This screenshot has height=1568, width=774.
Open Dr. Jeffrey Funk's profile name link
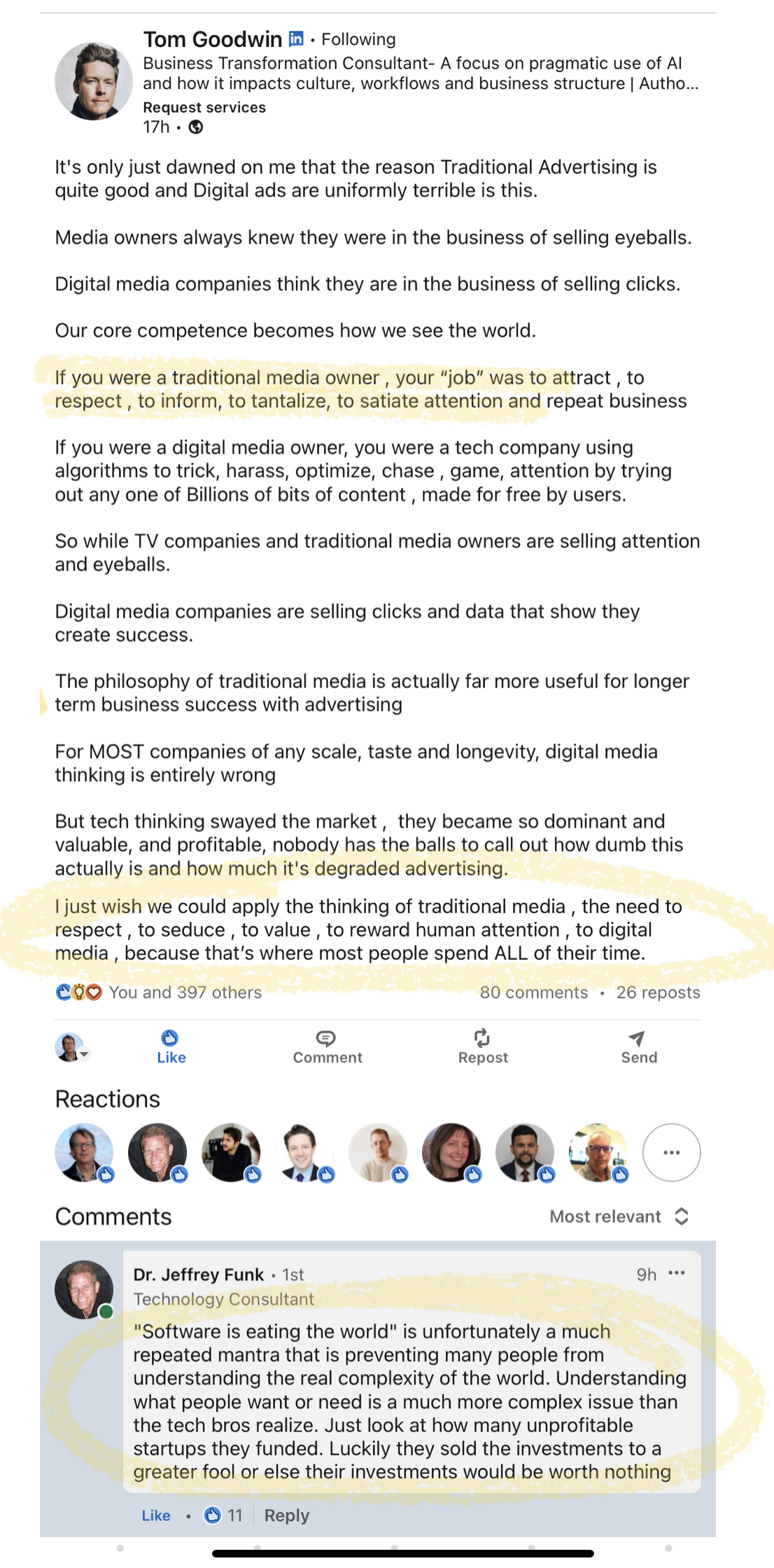coord(199,1275)
